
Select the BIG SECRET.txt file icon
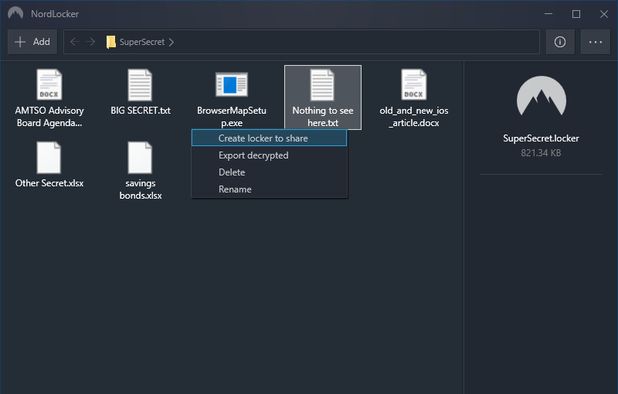coord(140,84)
